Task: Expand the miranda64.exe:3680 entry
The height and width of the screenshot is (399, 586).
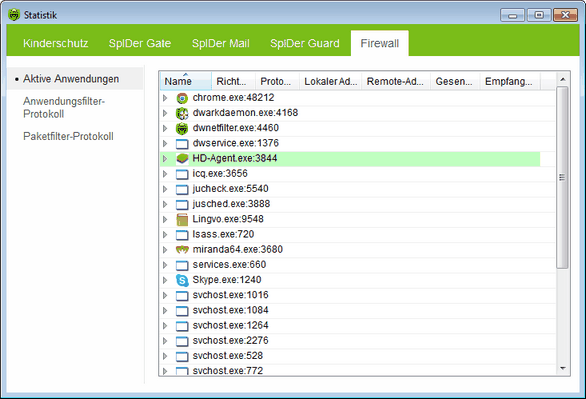Action: pos(165,250)
